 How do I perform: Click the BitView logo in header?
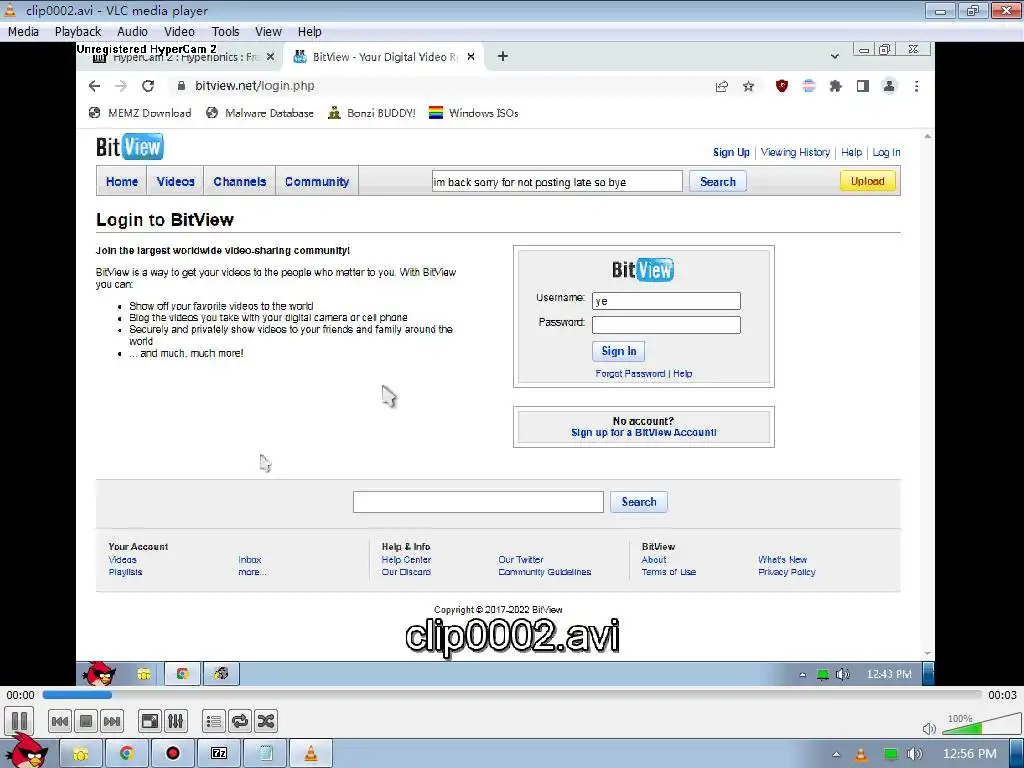point(129,146)
